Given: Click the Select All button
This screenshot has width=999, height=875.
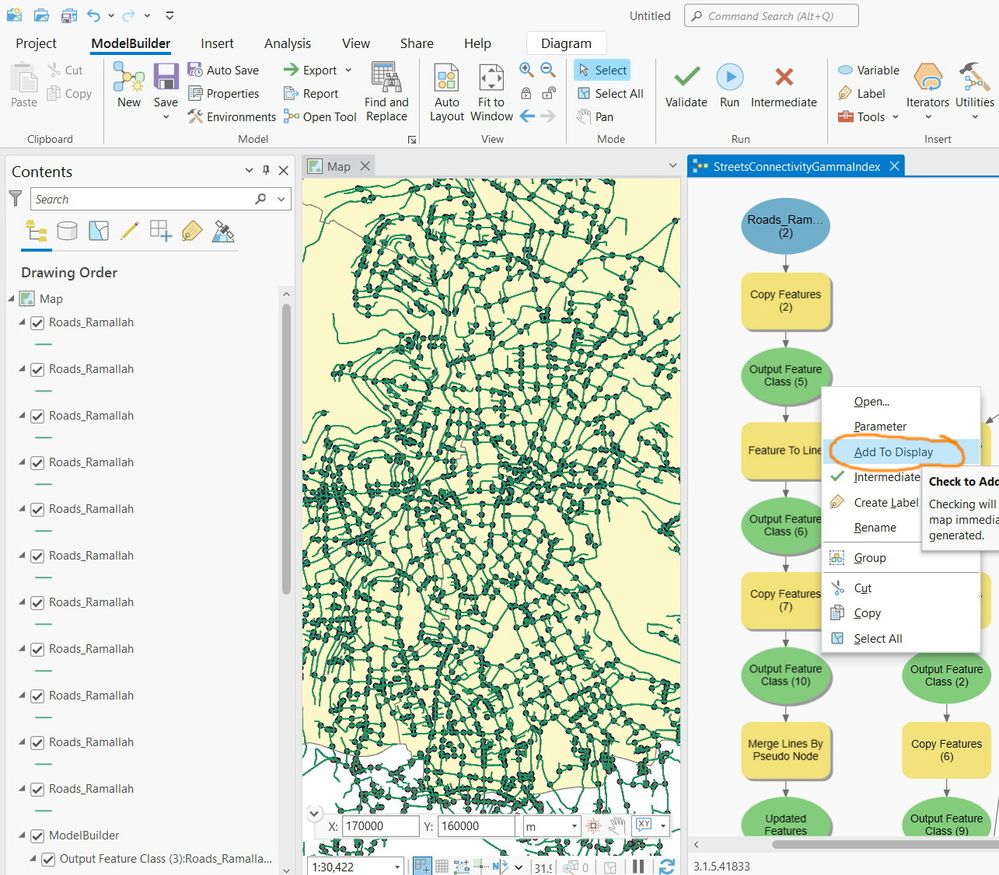Looking at the screenshot, I should [610, 94].
